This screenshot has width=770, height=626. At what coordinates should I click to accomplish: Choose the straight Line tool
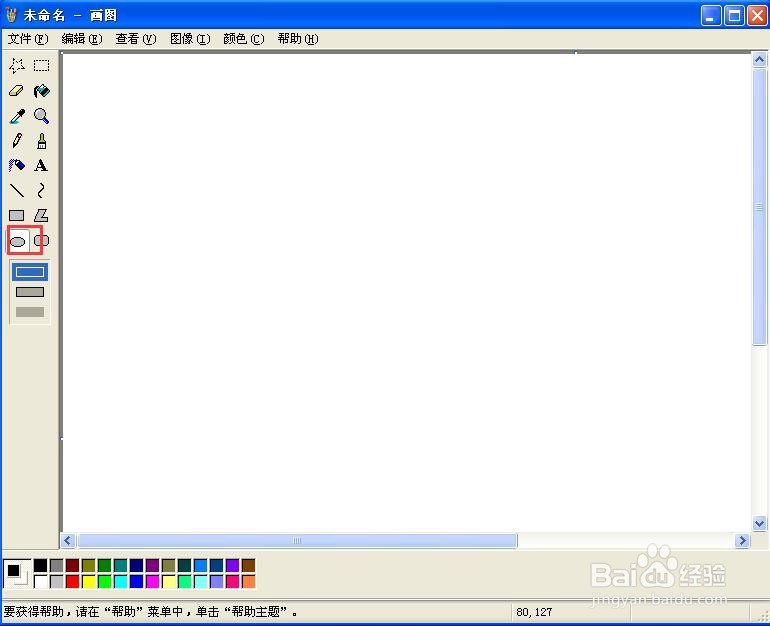17,191
